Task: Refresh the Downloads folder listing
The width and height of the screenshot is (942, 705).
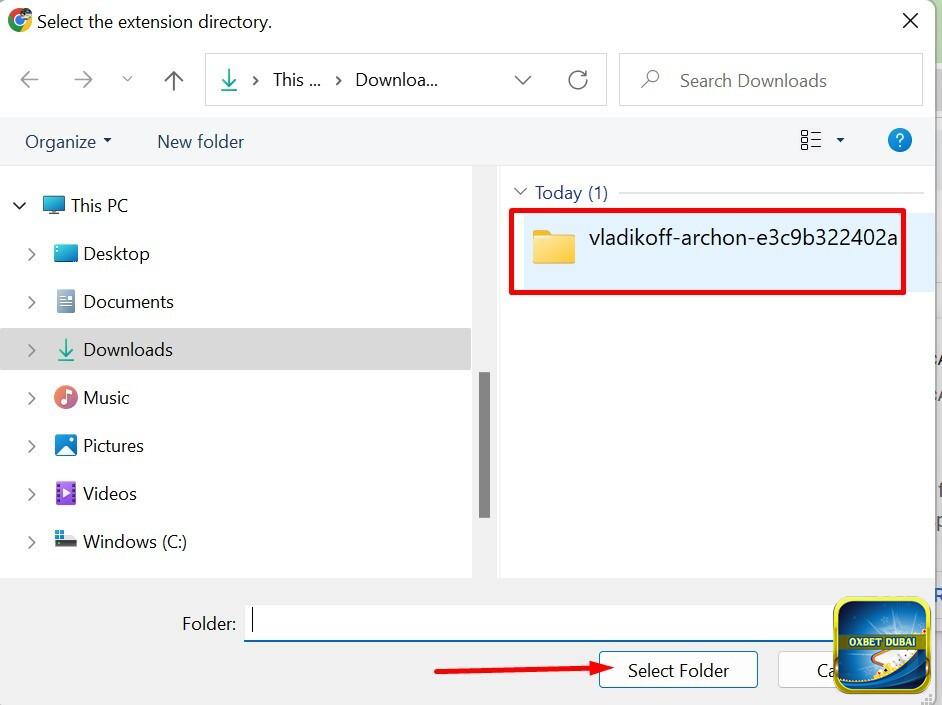Action: pos(578,80)
